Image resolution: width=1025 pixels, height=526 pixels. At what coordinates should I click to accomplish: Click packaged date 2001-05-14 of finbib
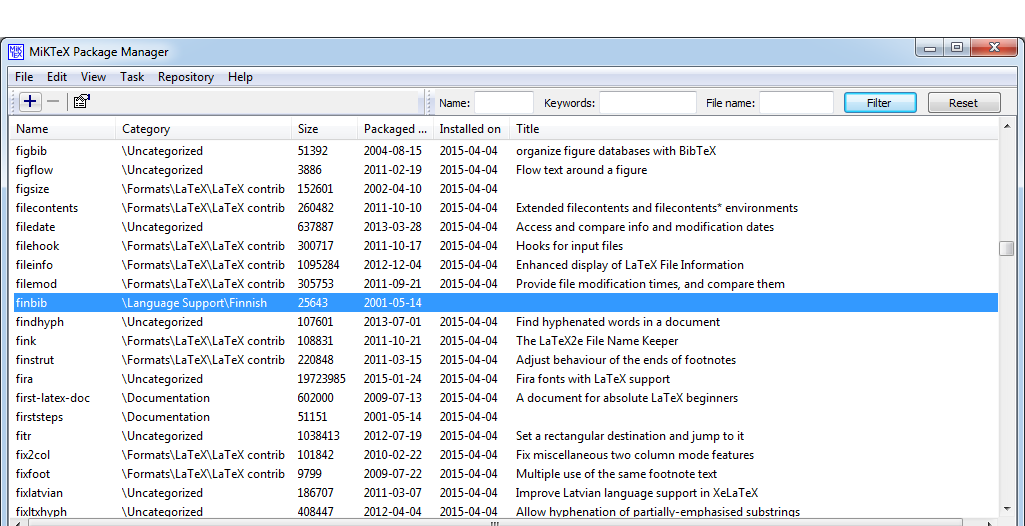pyautogui.click(x=393, y=303)
